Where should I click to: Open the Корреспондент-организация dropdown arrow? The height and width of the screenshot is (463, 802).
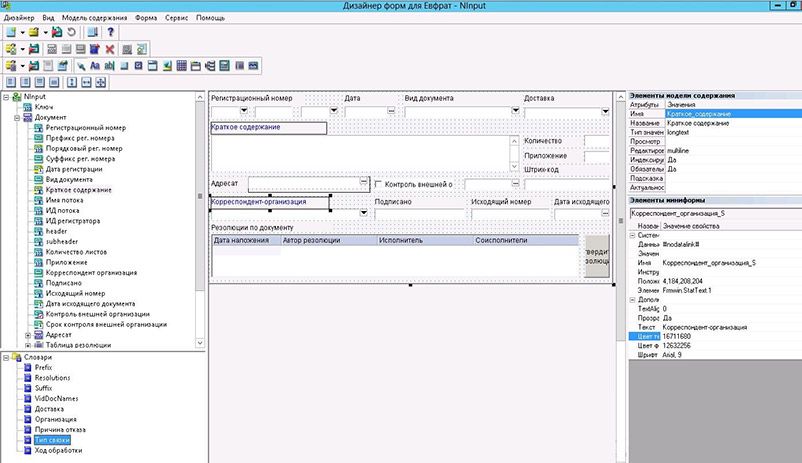click(364, 212)
